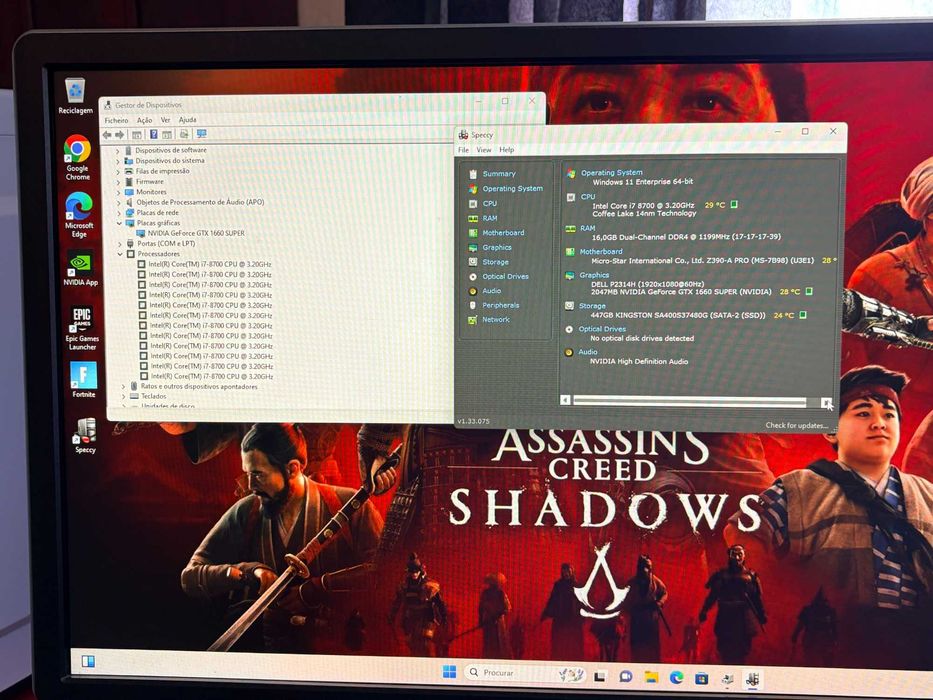
Task: Click the Motherboard heading in Speccy summary pane
Action: point(601,252)
